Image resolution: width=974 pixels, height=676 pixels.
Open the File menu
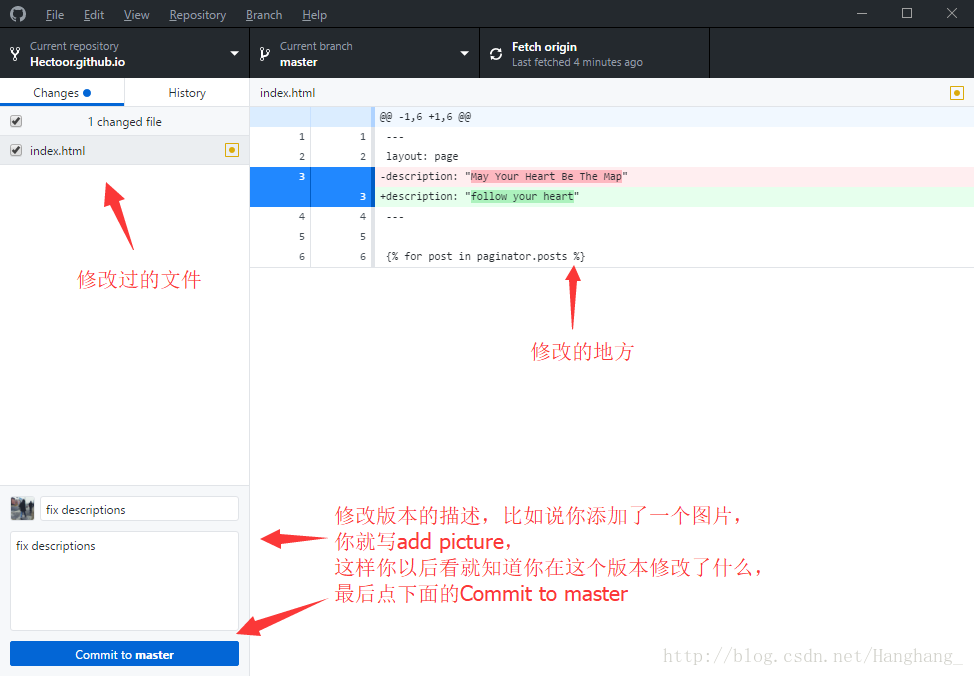click(x=55, y=14)
